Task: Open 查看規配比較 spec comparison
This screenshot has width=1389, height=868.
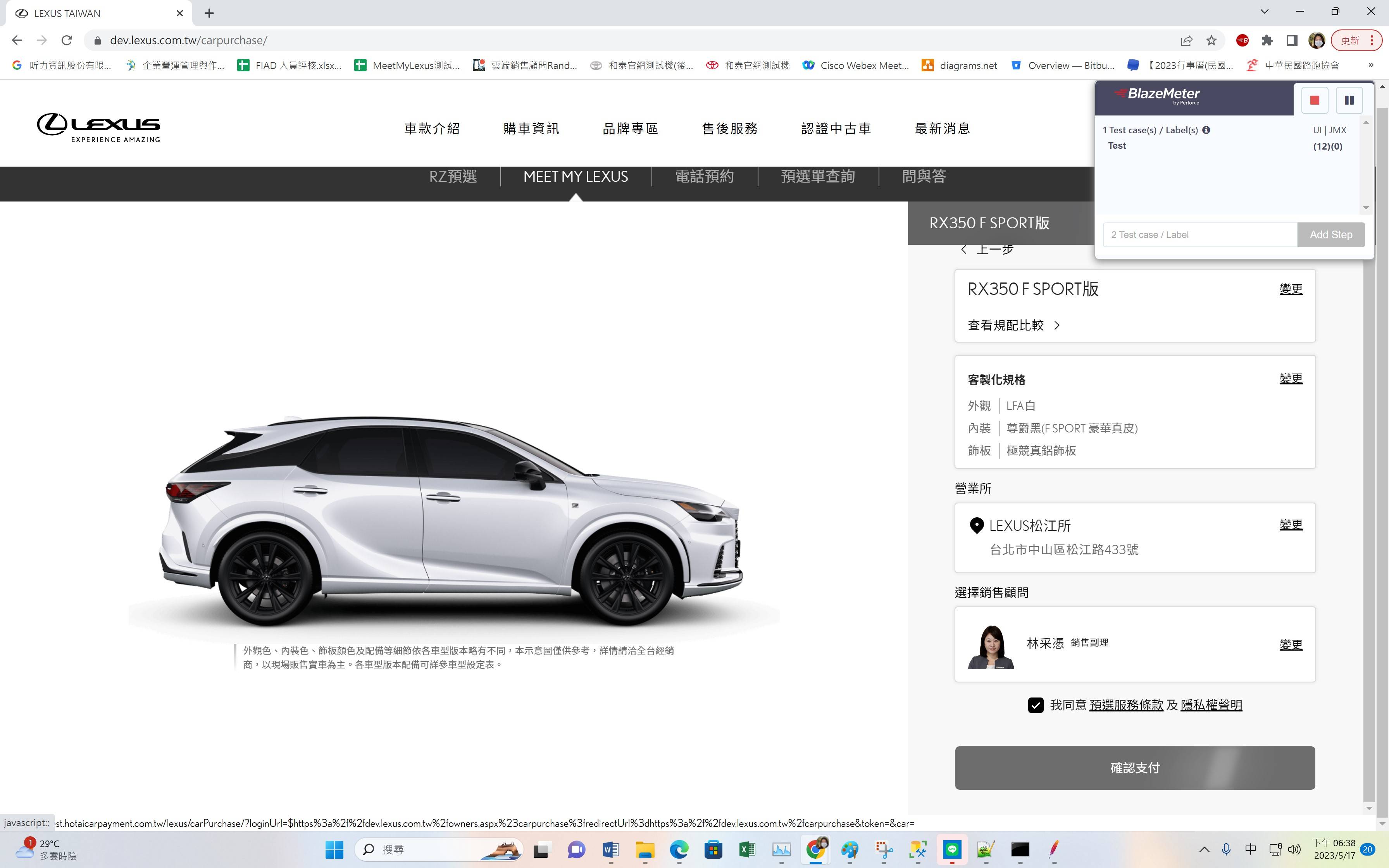Action: (x=1013, y=325)
